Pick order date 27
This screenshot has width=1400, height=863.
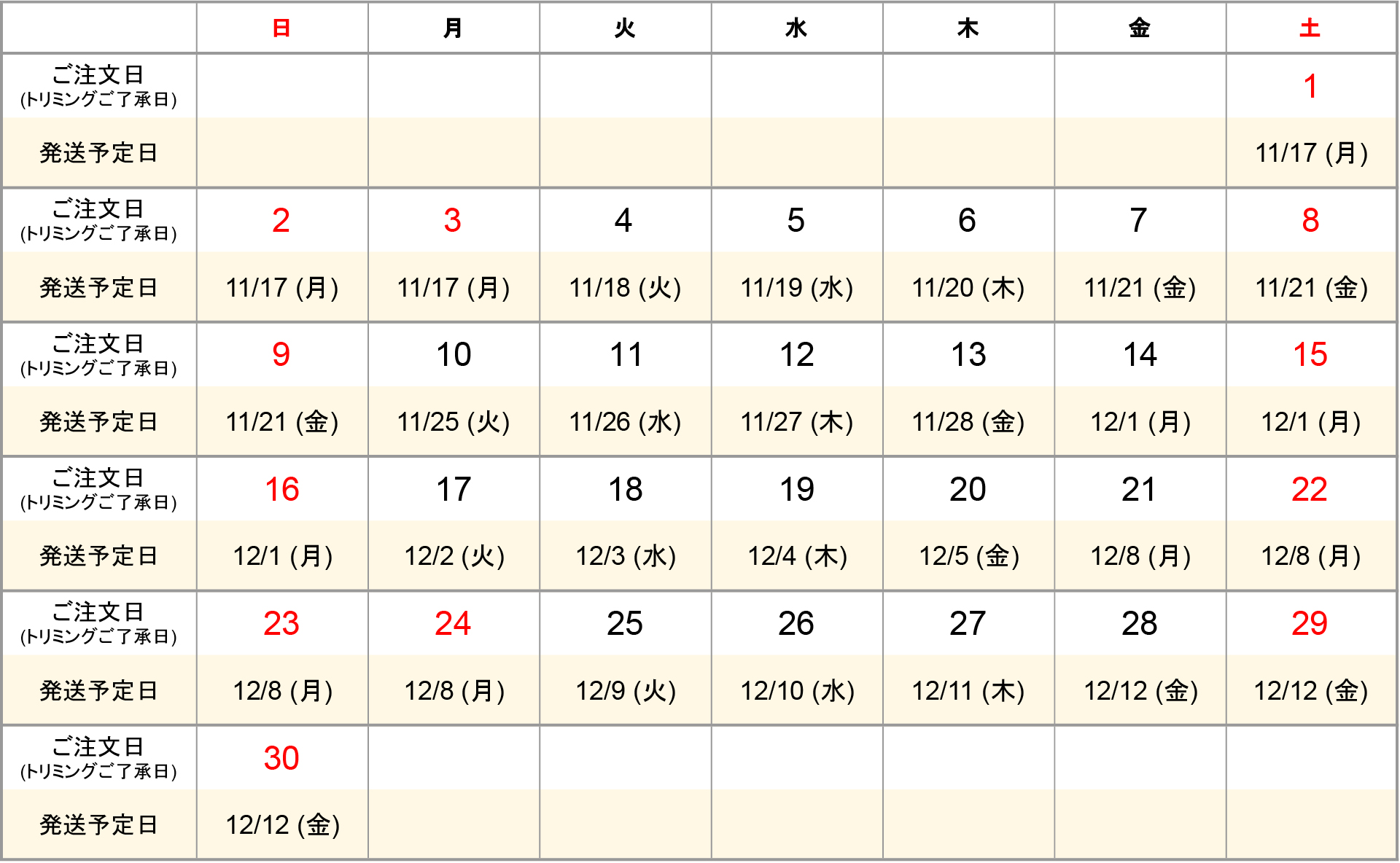968,623
